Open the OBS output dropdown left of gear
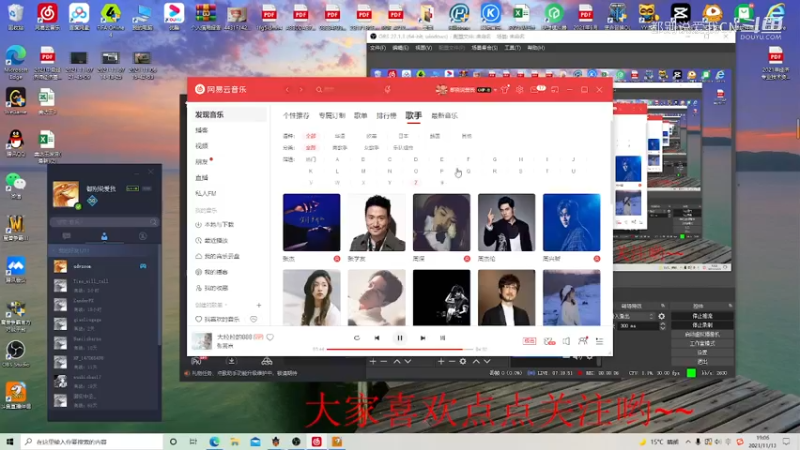Viewport: 800px width, 450px height. point(634,316)
